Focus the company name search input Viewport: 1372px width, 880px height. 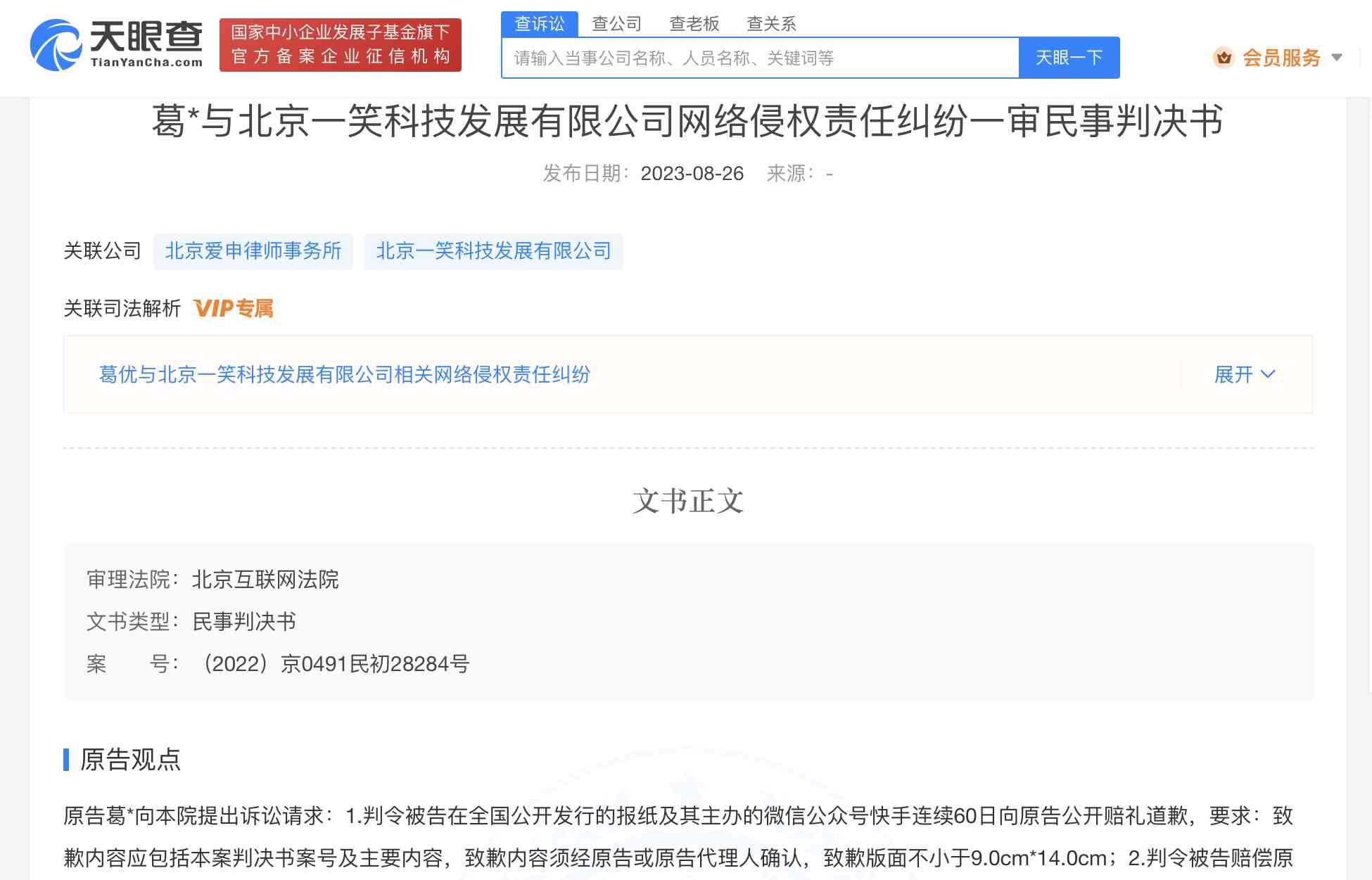(x=760, y=58)
